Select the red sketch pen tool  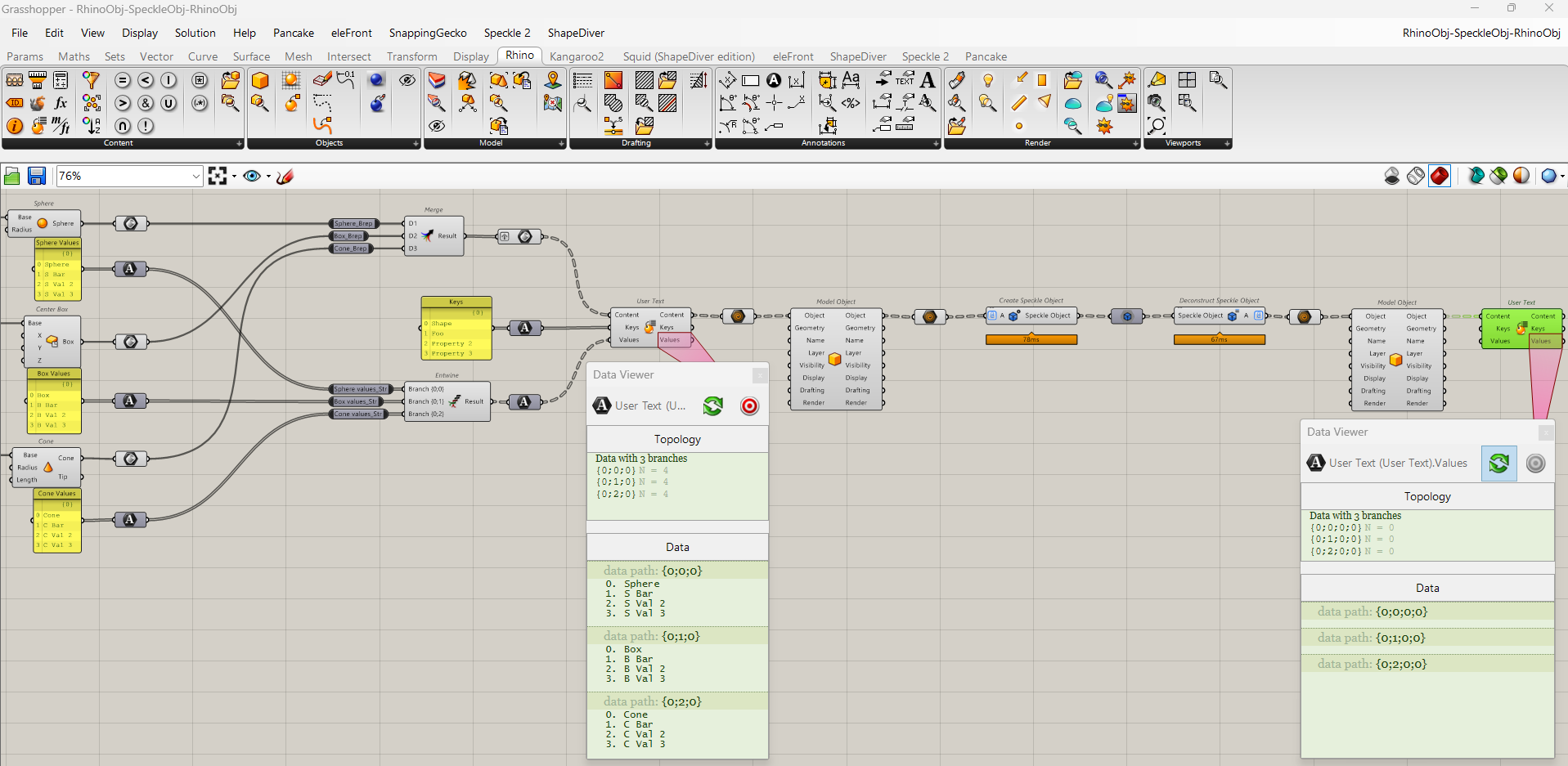coord(285,176)
